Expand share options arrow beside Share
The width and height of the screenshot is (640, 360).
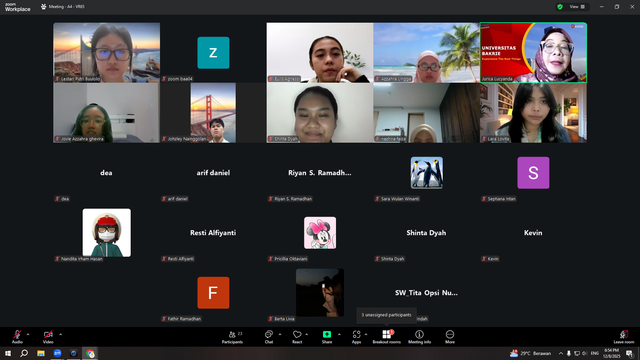point(339,334)
